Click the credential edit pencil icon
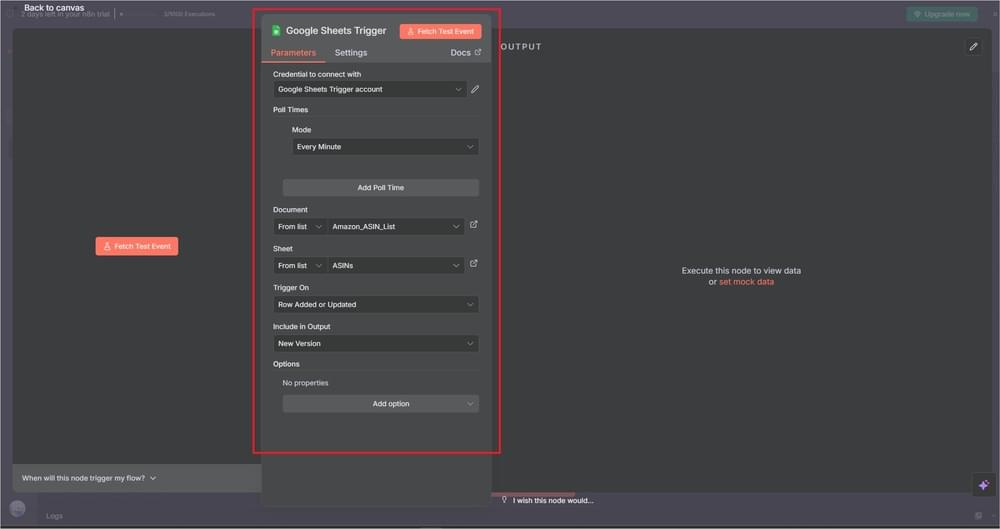The width and height of the screenshot is (1000, 529). click(x=475, y=89)
